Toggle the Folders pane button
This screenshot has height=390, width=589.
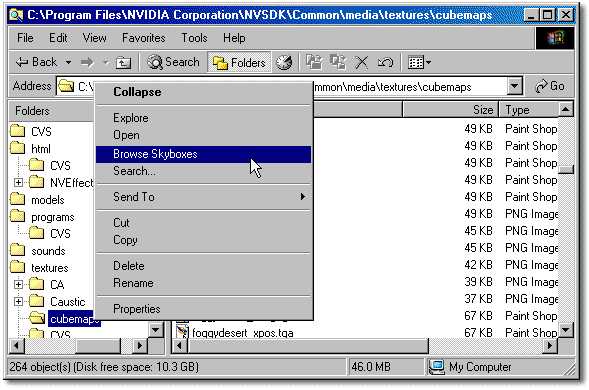[x=239, y=62]
